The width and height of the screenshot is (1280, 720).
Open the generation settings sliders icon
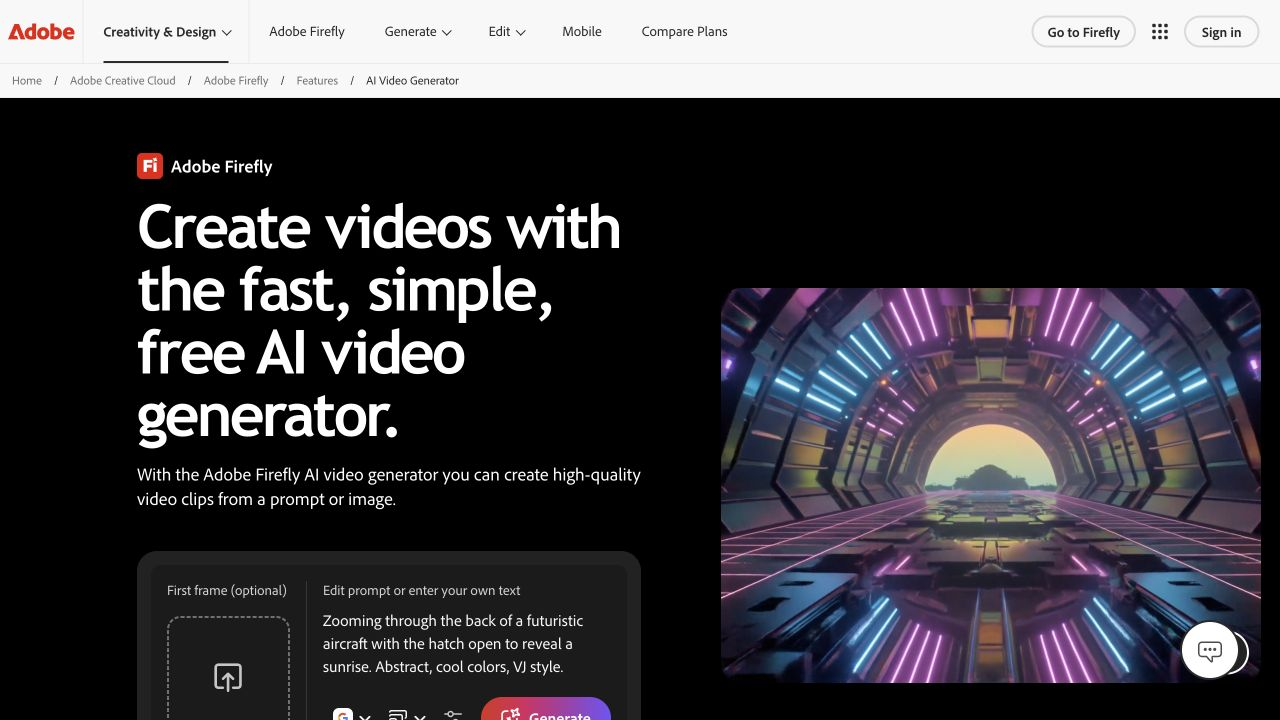click(453, 716)
